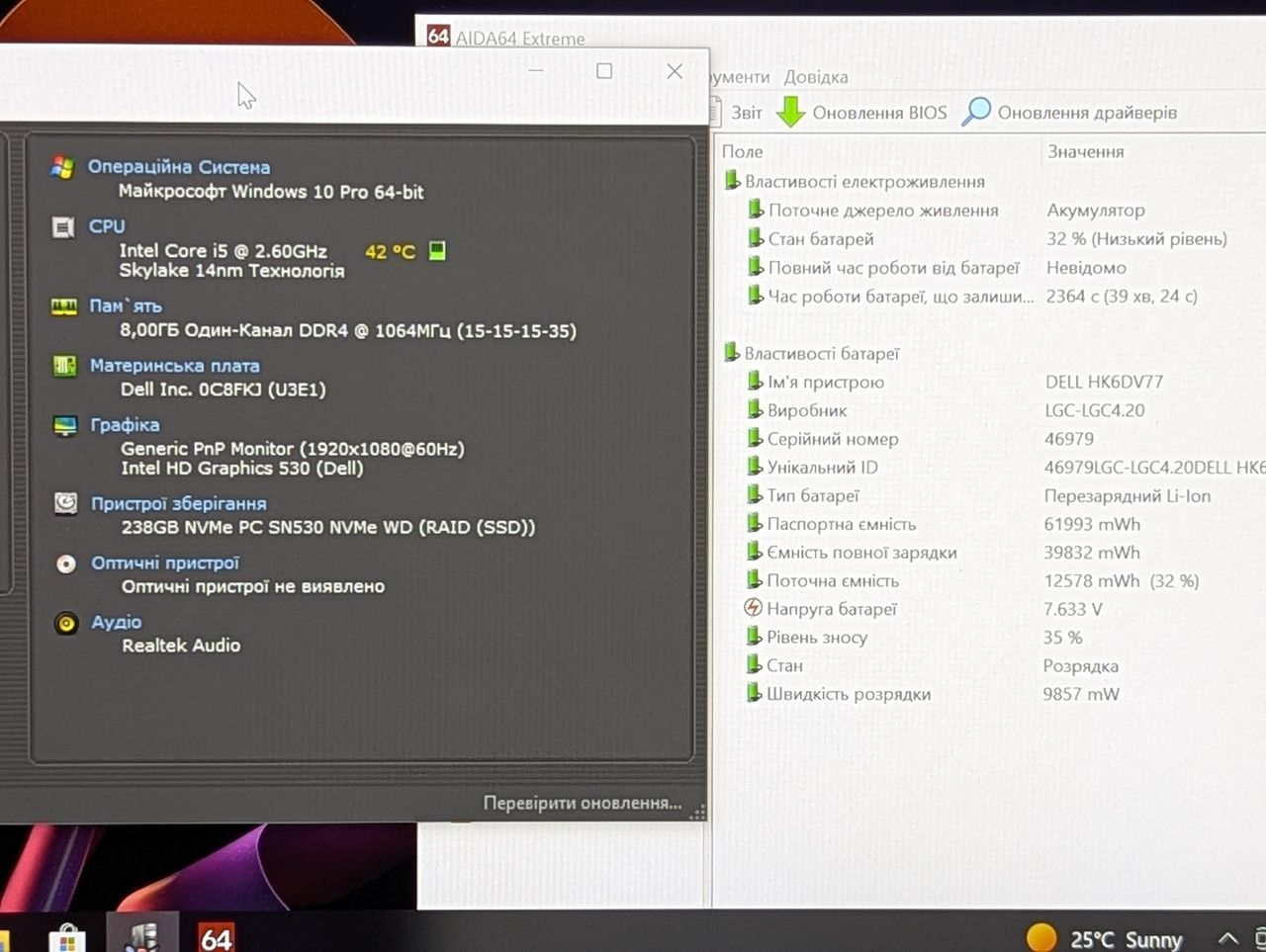Click the Перевірити оновлення link
Screen dimensions: 1266x952
coord(583,803)
